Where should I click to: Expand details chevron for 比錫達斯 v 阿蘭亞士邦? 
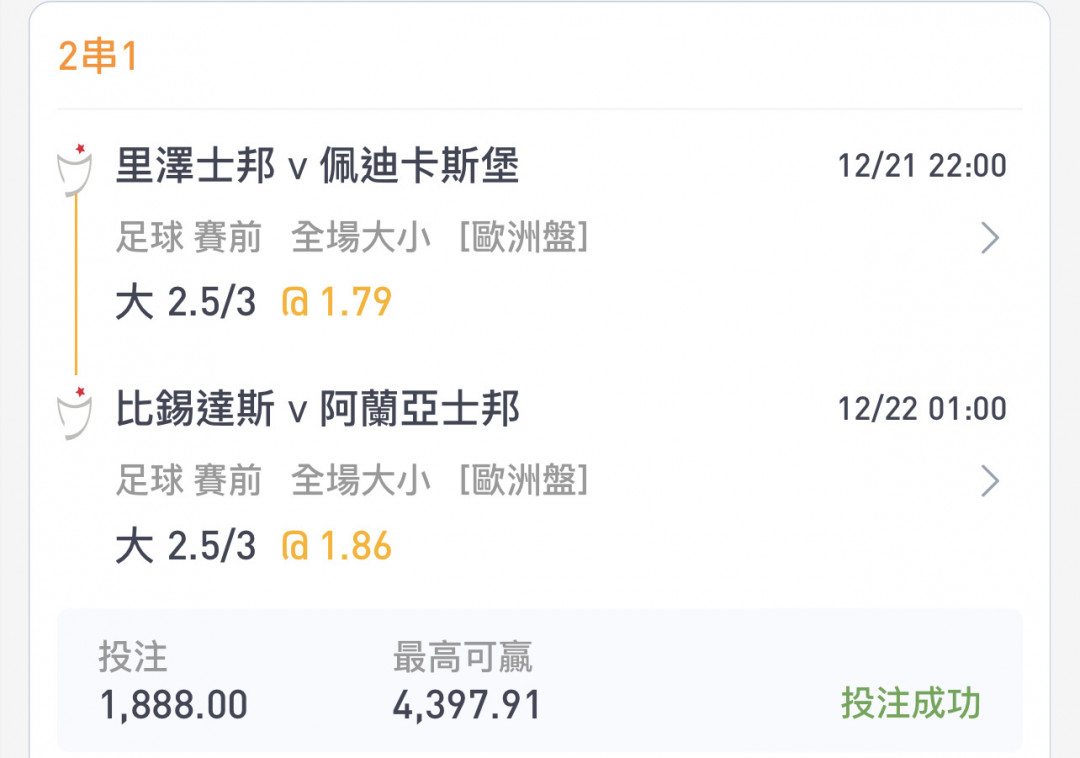pos(990,481)
